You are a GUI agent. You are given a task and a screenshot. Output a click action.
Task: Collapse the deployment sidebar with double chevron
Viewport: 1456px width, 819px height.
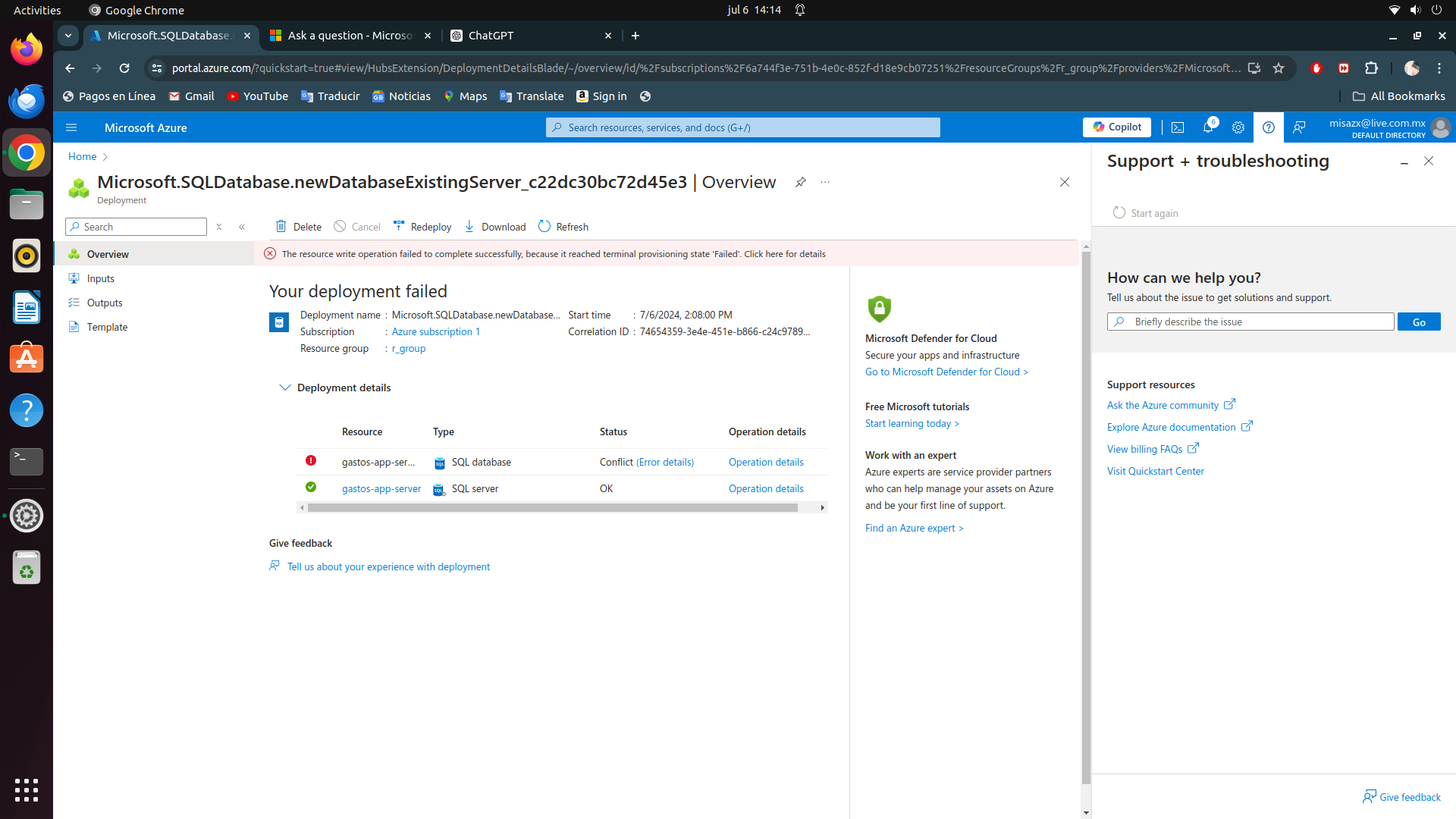coord(243,226)
